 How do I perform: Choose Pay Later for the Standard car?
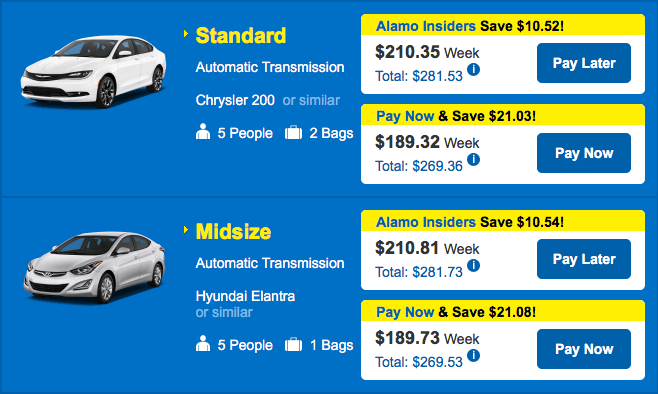584,63
